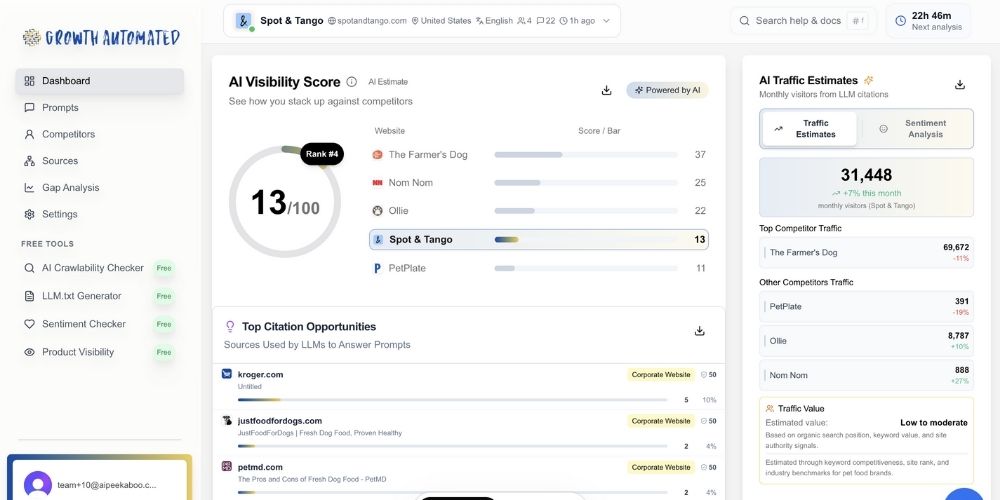Click the AI Estimate label
The width and height of the screenshot is (1000, 500).
pos(388,82)
